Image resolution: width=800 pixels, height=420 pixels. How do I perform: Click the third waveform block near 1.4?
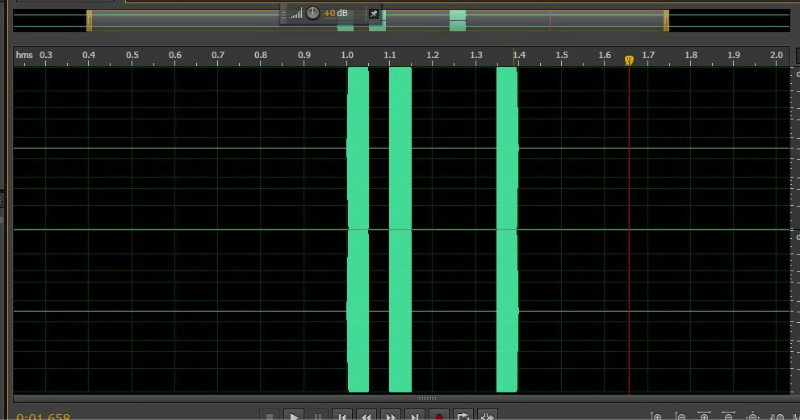coord(507,230)
